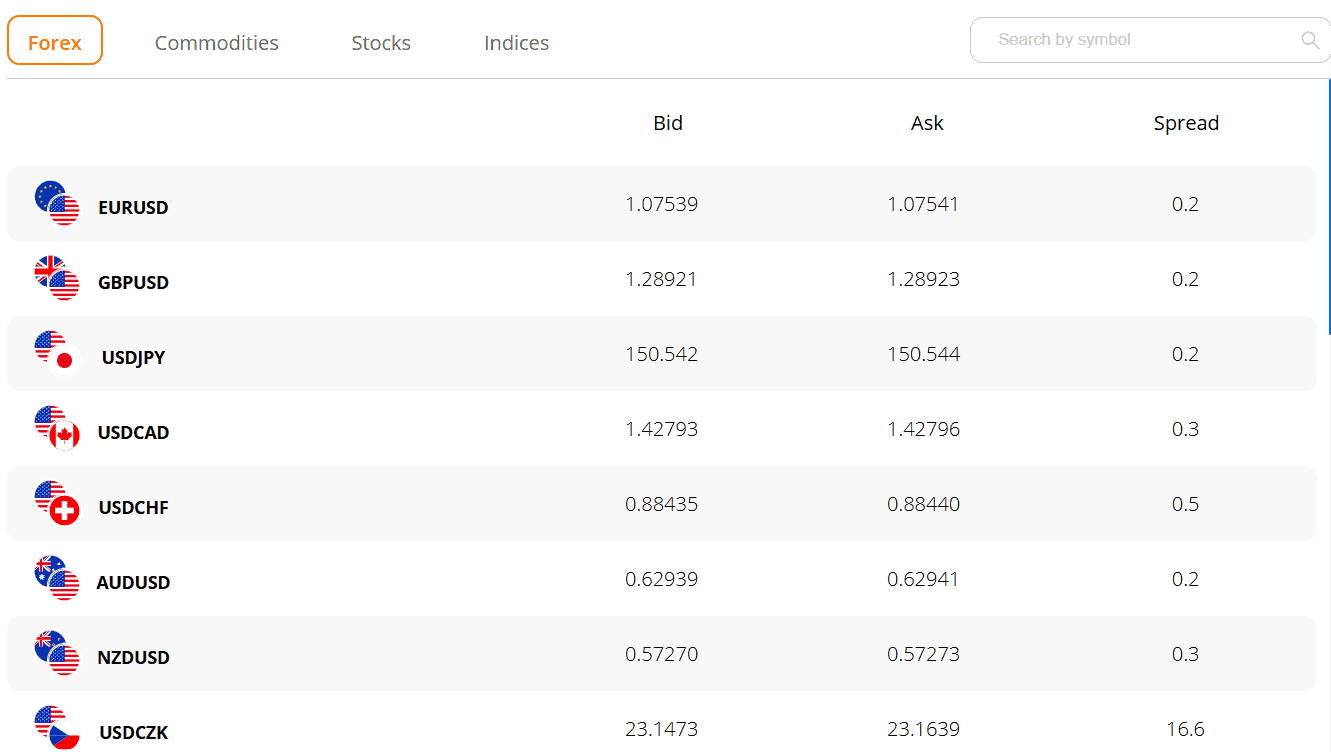The width and height of the screenshot is (1331, 752).
Task: Click the Spread column header
Action: point(1186,123)
